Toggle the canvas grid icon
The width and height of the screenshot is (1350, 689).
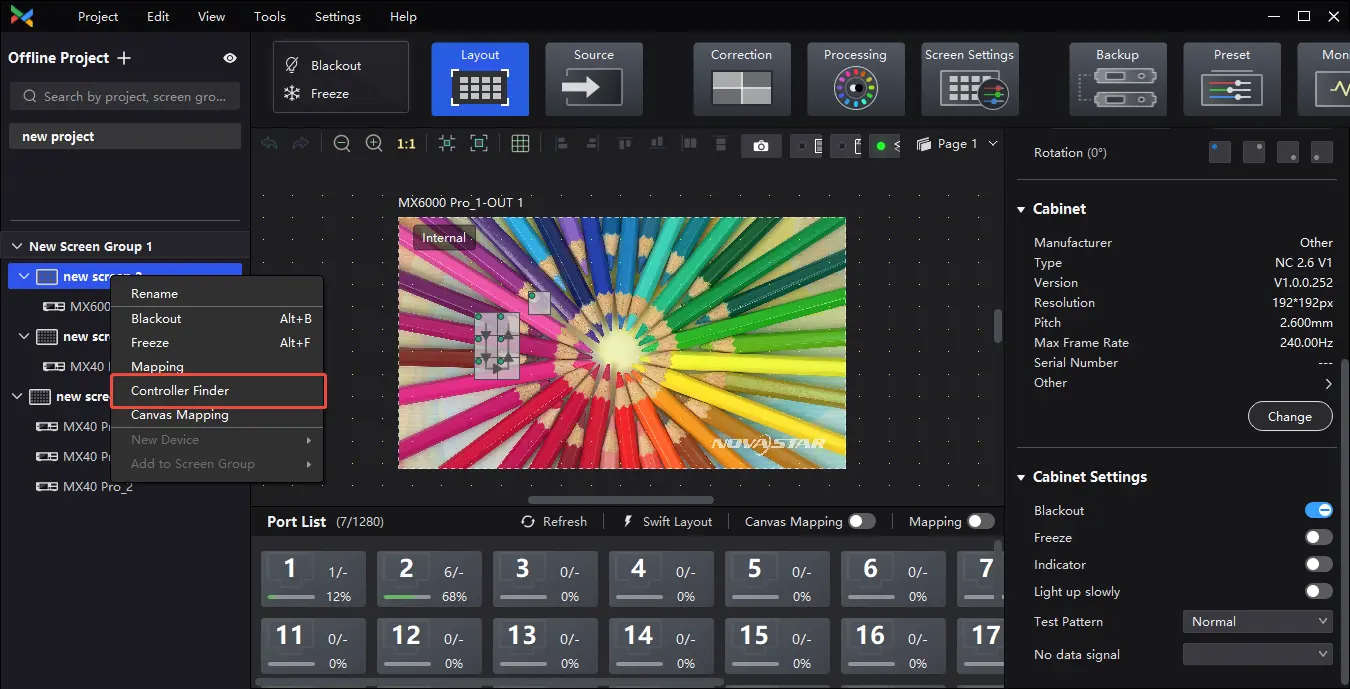click(520, 144)
